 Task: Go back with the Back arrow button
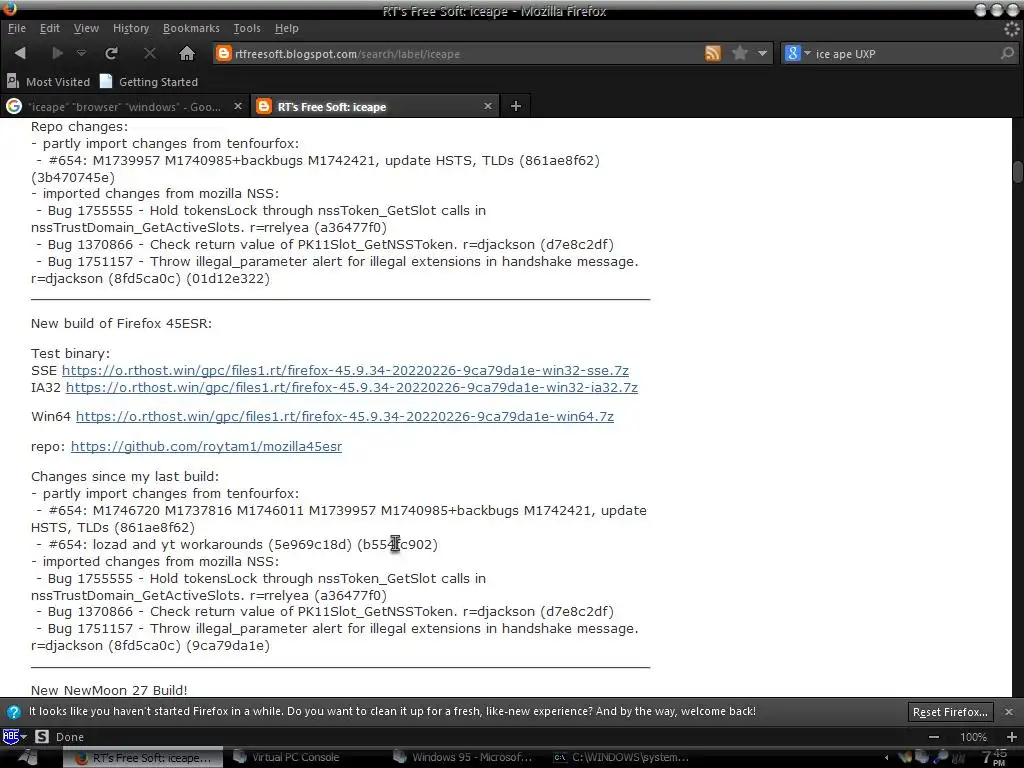pyautogui.click(x=20, y=54)
